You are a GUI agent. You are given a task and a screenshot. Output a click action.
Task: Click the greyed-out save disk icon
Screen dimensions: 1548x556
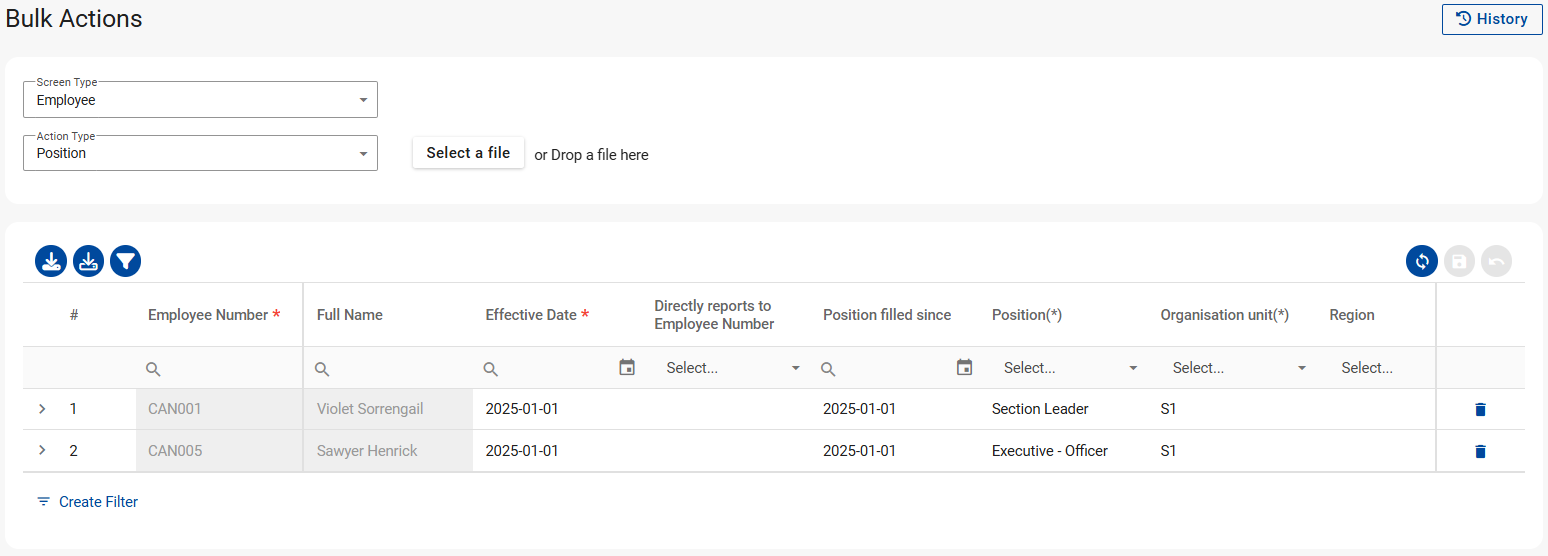pos(1459,262)
